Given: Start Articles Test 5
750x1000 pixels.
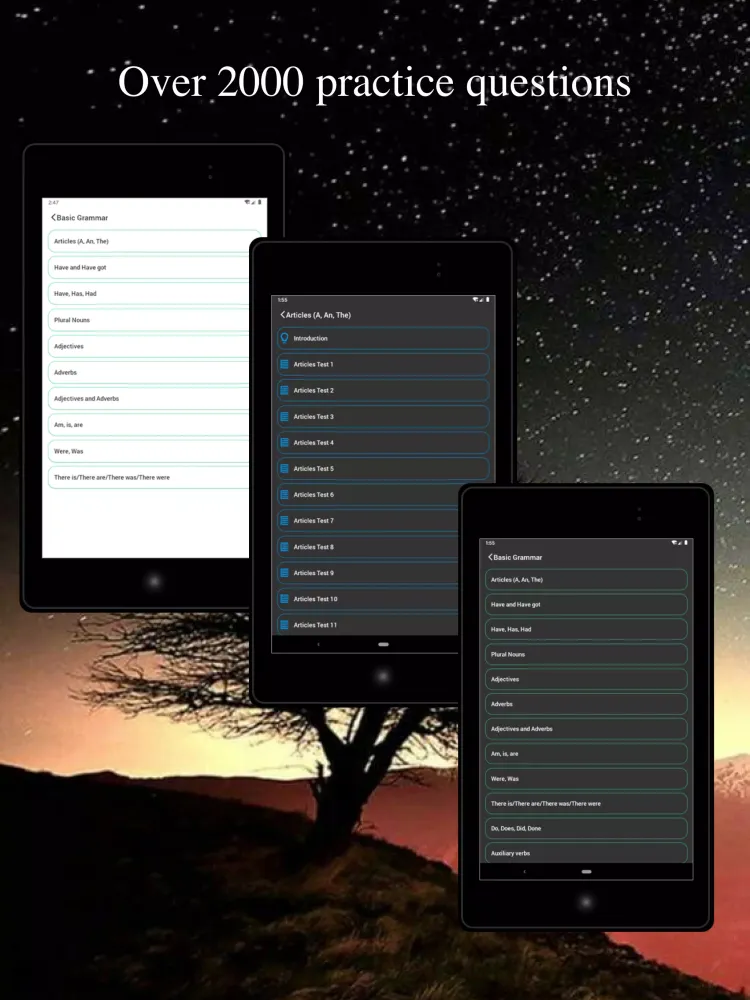Looking at the screenshot, I should (383, 469).
